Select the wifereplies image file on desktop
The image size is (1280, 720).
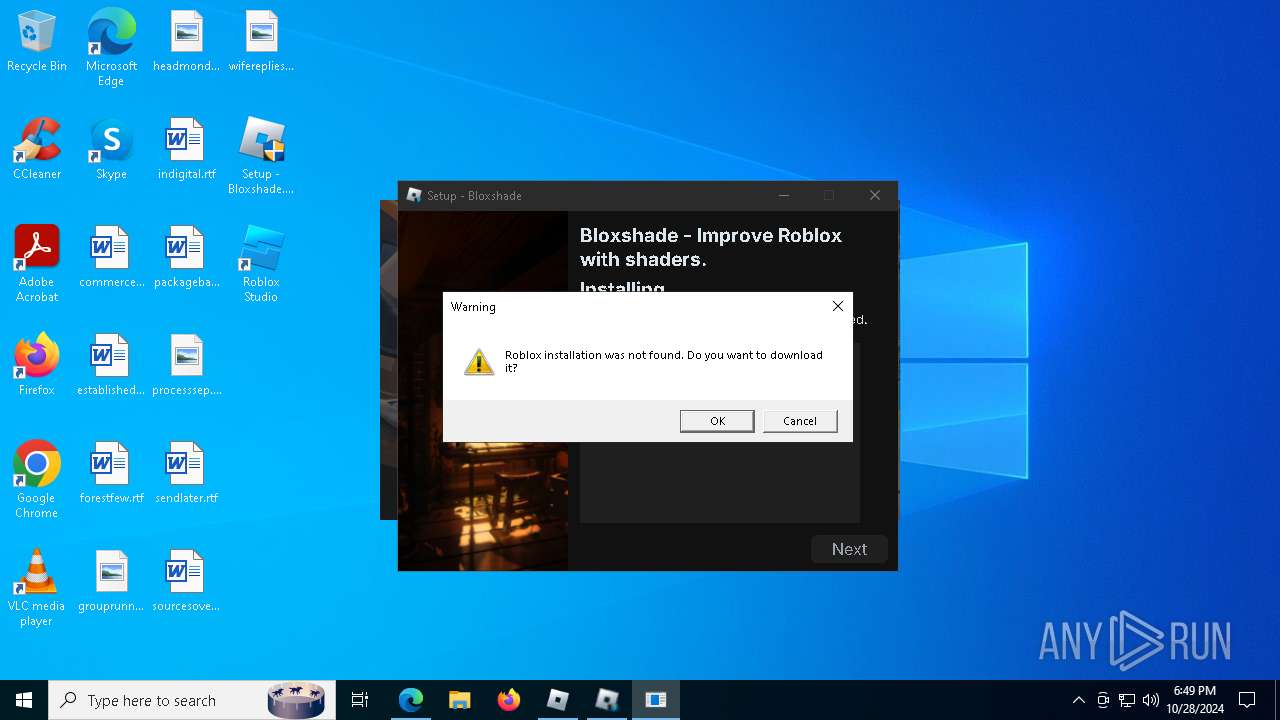(261, 42)
